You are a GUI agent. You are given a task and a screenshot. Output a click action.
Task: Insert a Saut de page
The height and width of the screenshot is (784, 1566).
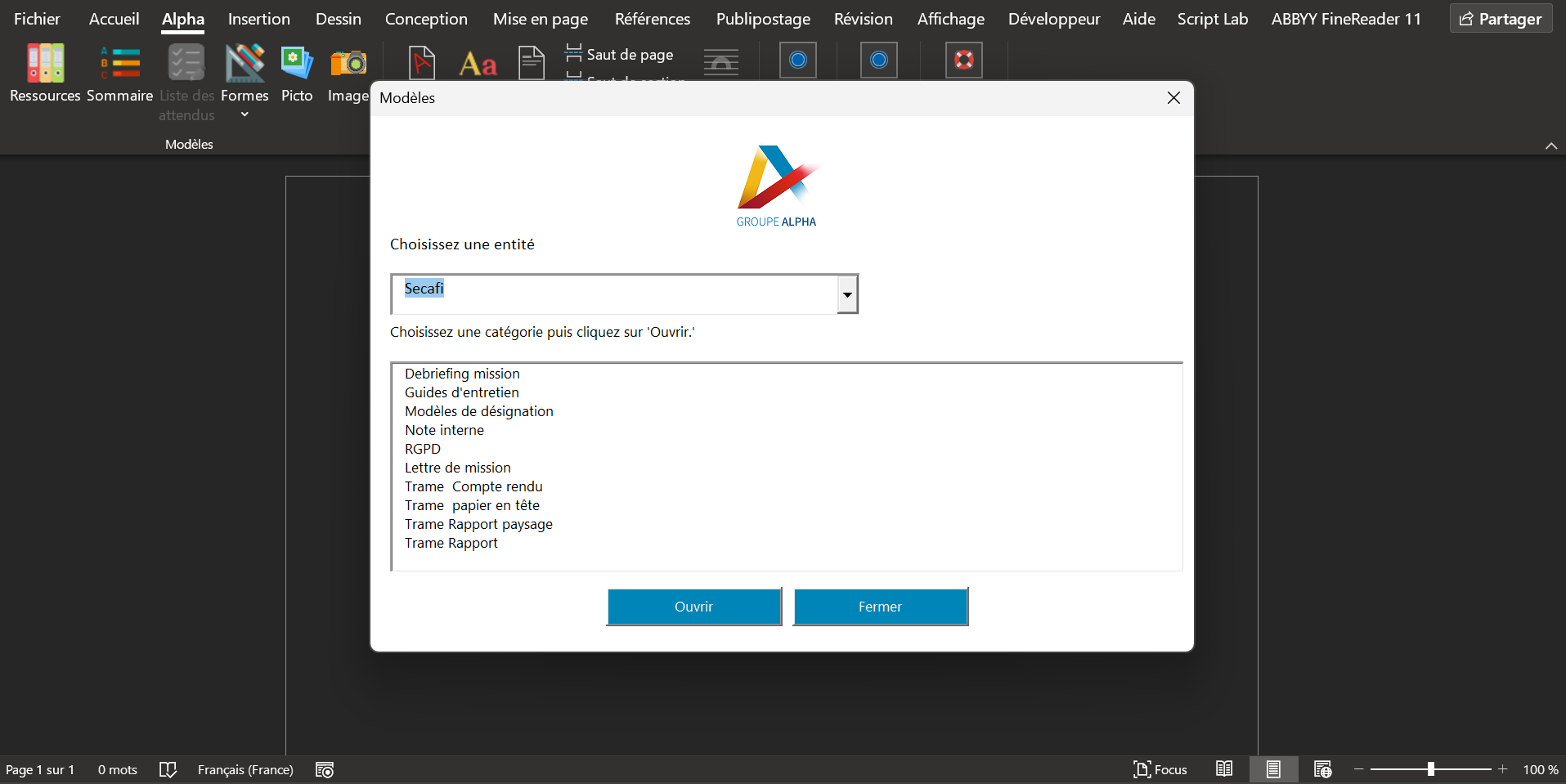pos(620,55)
